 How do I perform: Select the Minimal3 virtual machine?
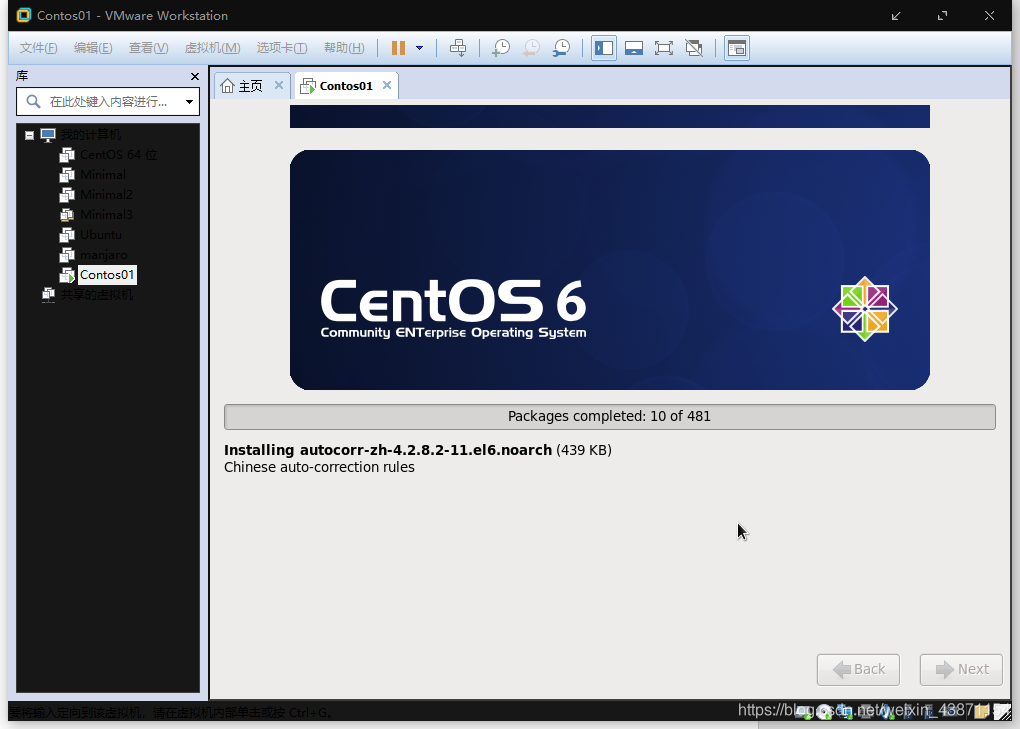[106, 215]
